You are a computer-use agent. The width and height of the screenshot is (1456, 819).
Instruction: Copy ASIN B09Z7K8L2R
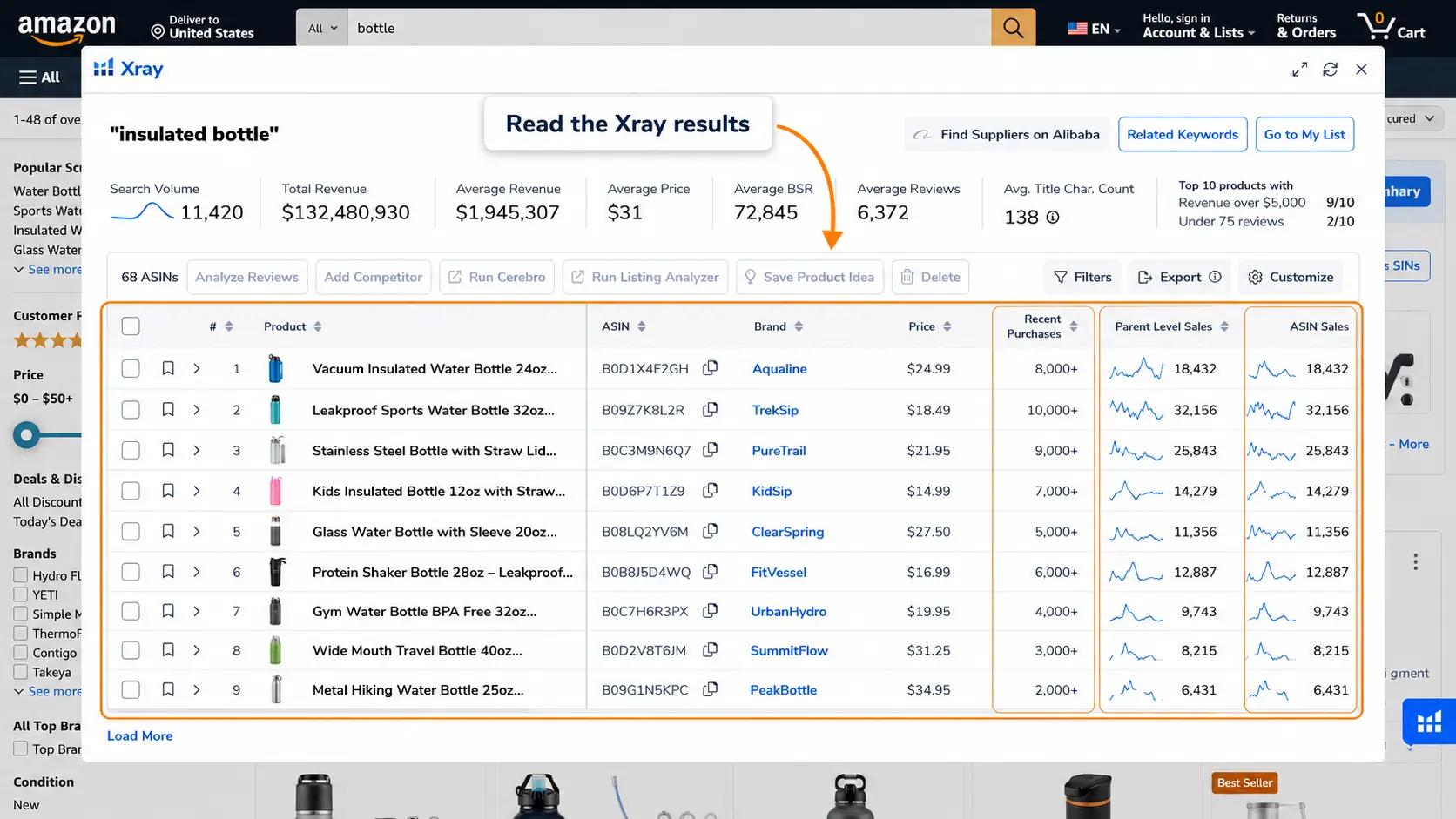point(711,409)
